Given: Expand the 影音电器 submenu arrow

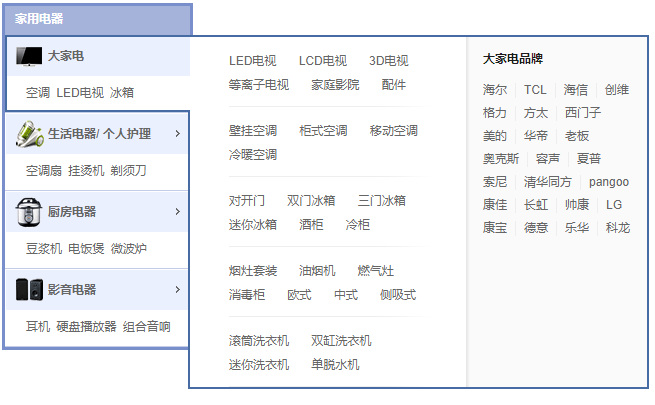Looking at the screenshot, I should point(178,290).
